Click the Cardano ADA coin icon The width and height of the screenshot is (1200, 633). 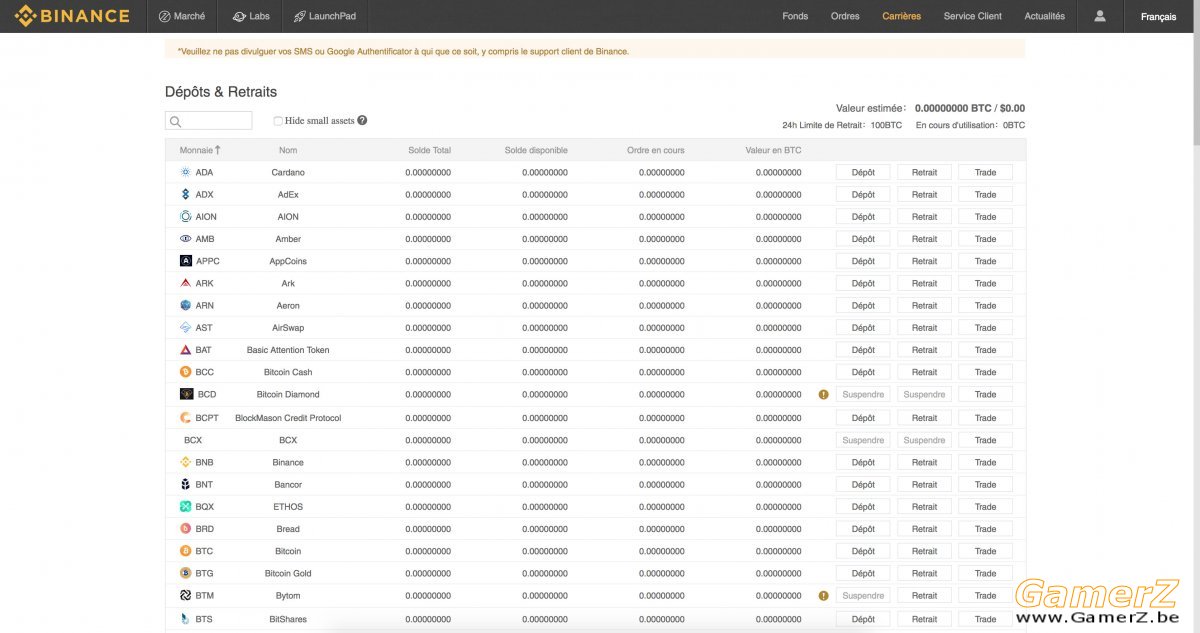coord(185,172)
